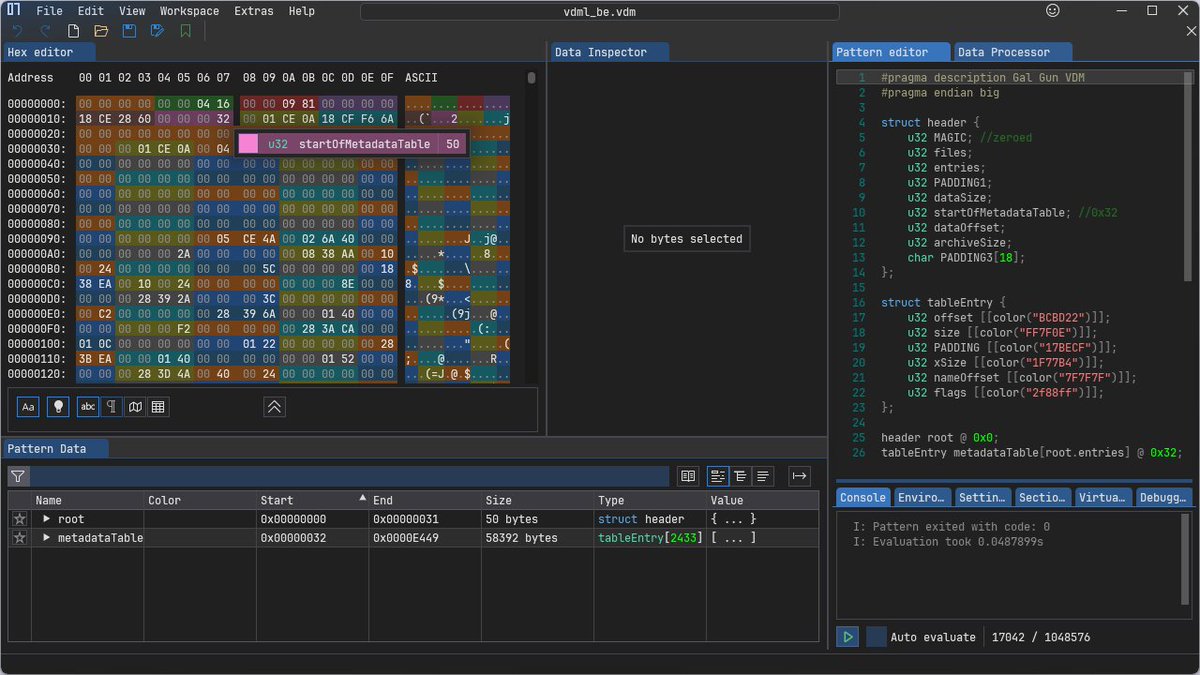1200x675 pixels.
Task: Open a file via the folder icon
Action: pos(100,31)
